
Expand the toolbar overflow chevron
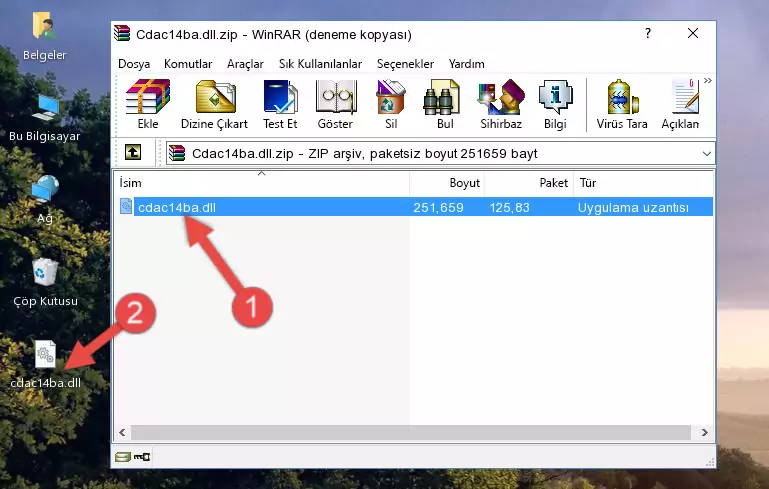[707, 81]
